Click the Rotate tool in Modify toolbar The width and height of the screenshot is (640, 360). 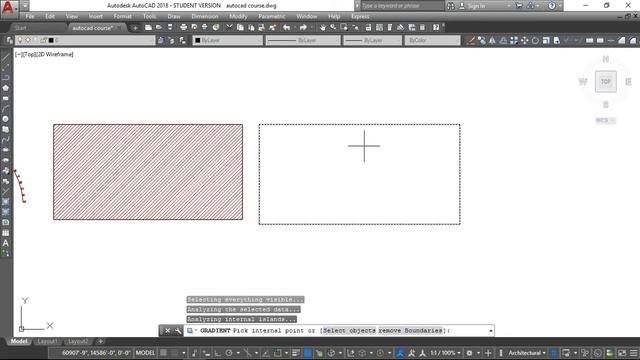[535, 40]
